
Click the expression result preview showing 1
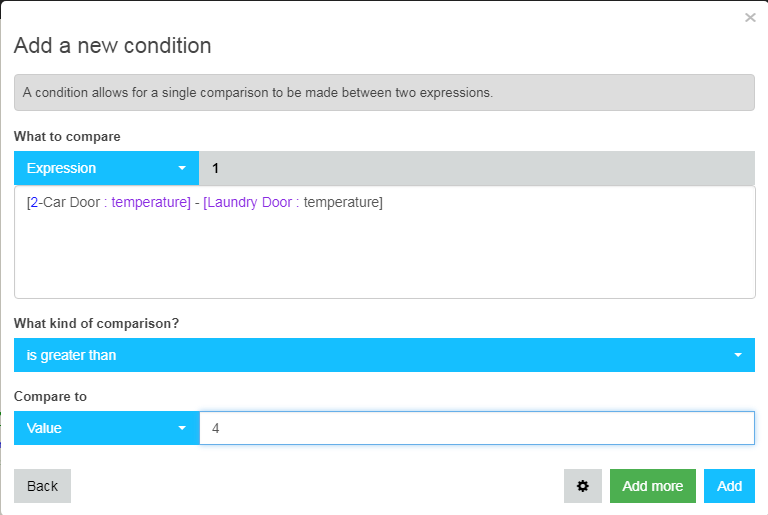click(477, 168)
